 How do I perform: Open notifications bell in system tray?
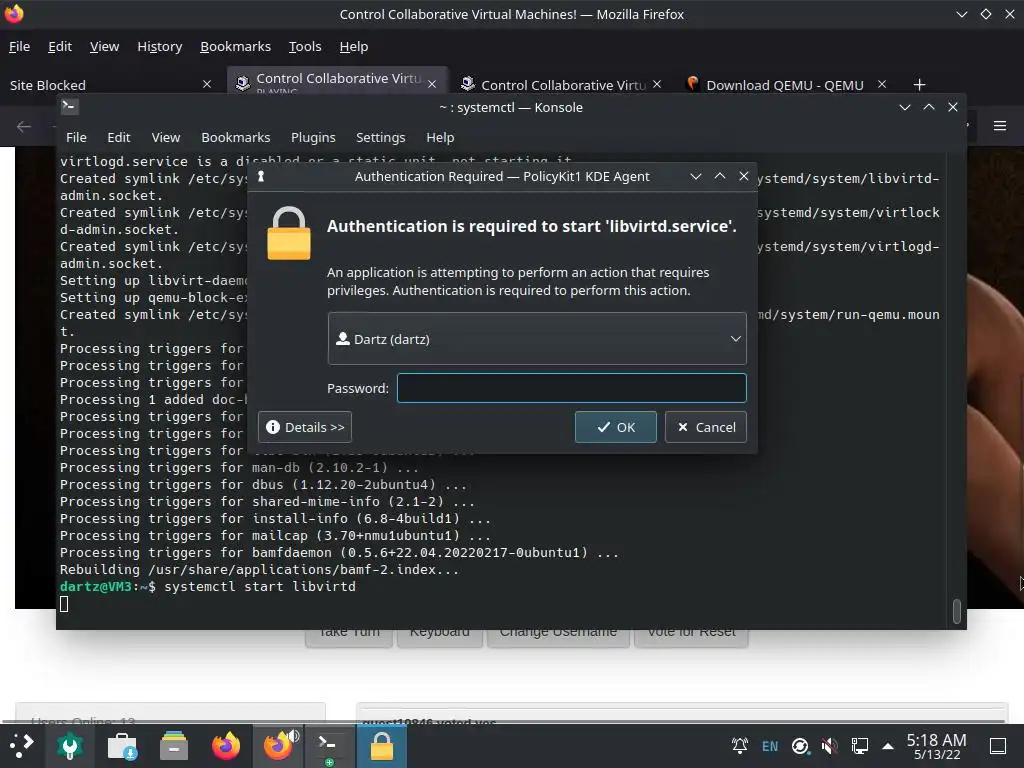[x=740, y=746]
